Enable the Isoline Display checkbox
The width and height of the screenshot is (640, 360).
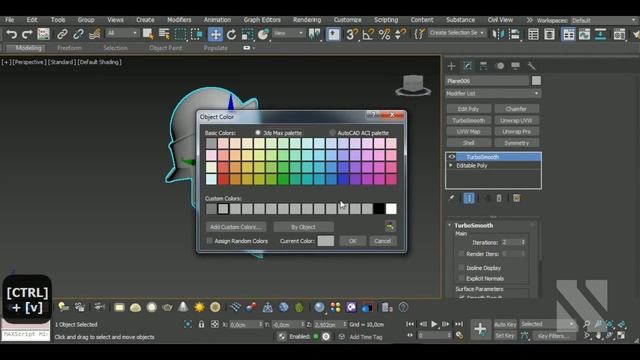461,268
